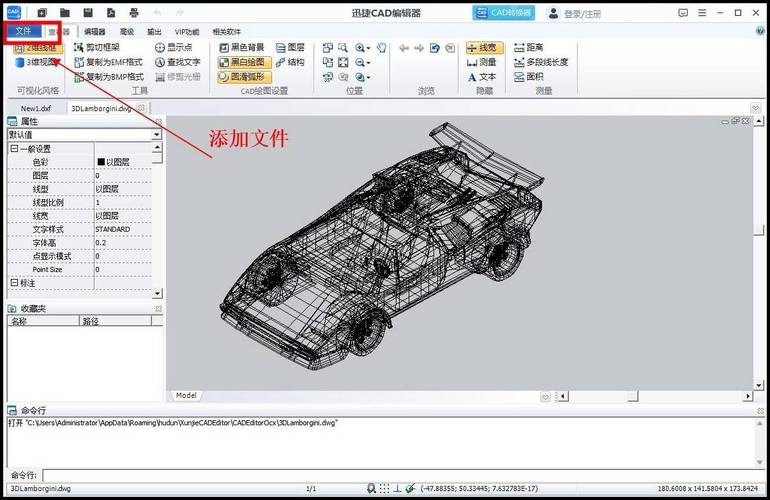Screen dimensions: 770x500
Task: Toggle 2维线框 wireframe mode
Action: click(x=38, y=48)
